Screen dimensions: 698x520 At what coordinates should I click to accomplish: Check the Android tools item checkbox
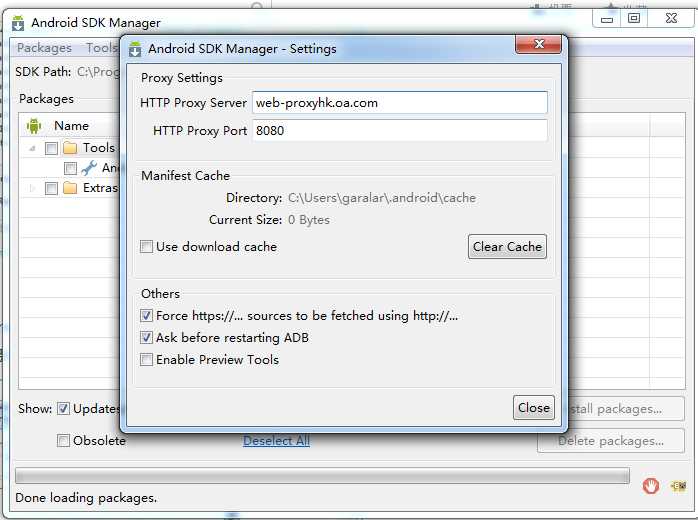70,168
